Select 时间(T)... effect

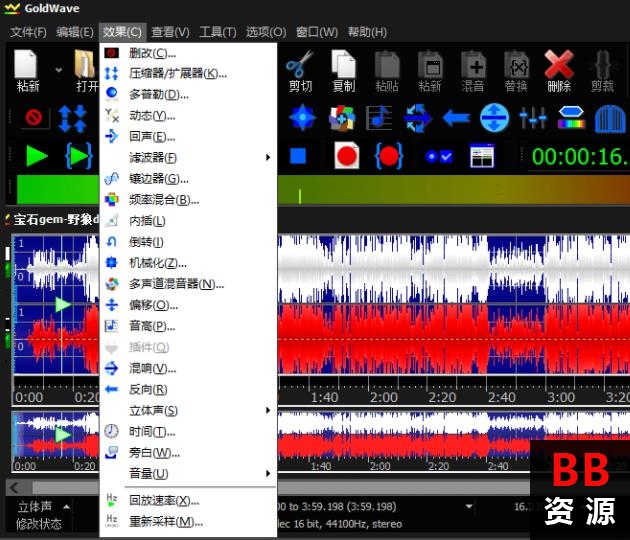tap(188, 432)
